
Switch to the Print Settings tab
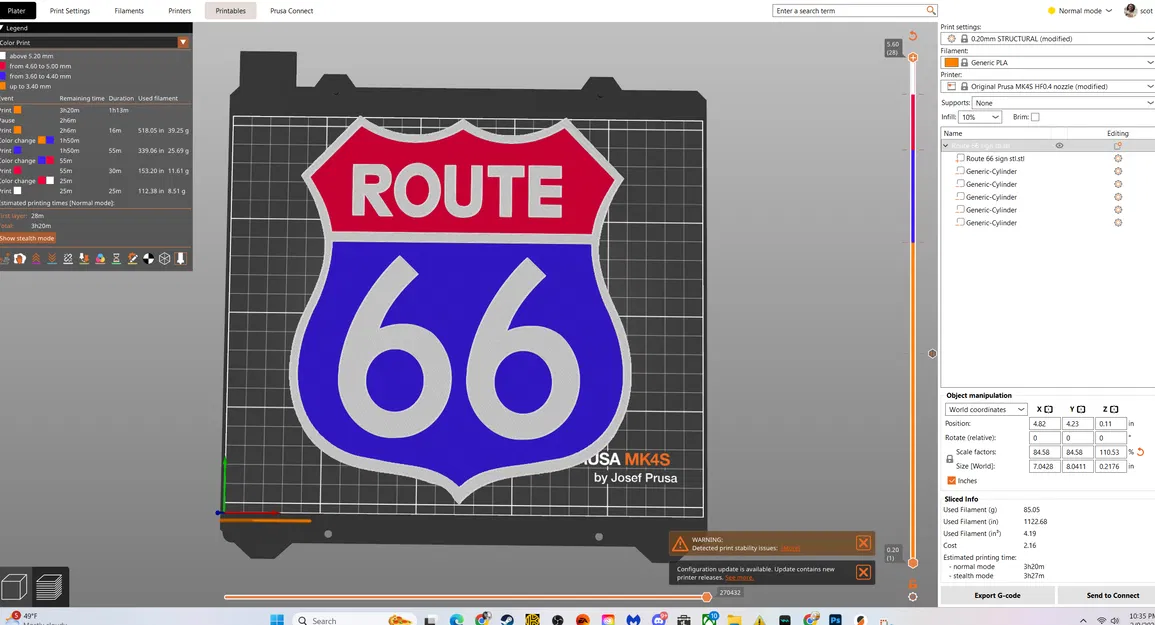click(x=69, y=11)
